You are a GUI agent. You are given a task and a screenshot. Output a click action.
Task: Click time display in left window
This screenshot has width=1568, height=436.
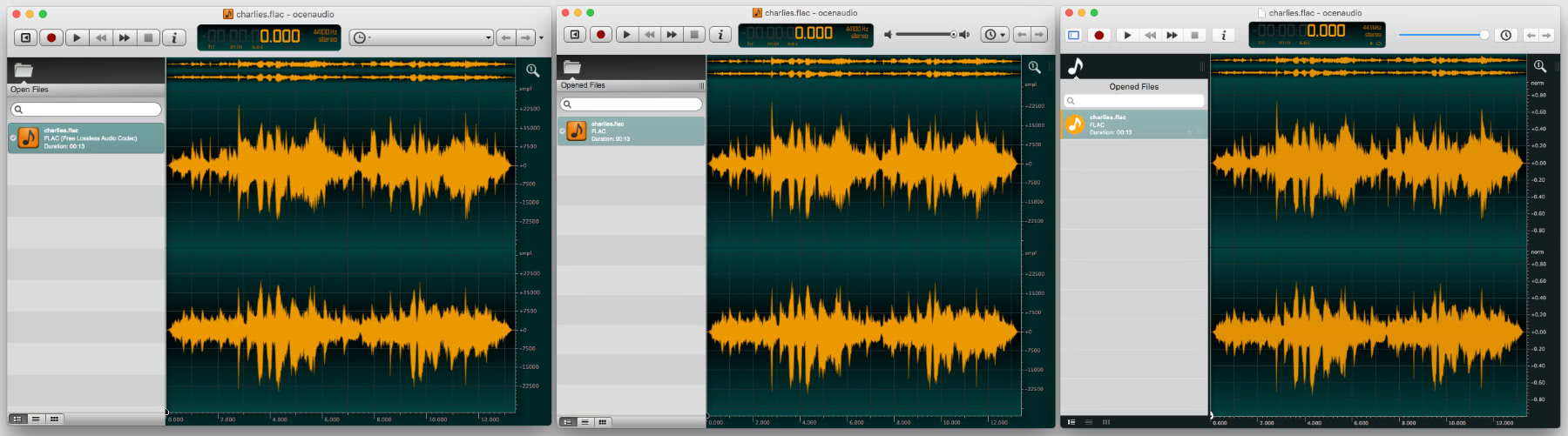(x=269, y=37)
